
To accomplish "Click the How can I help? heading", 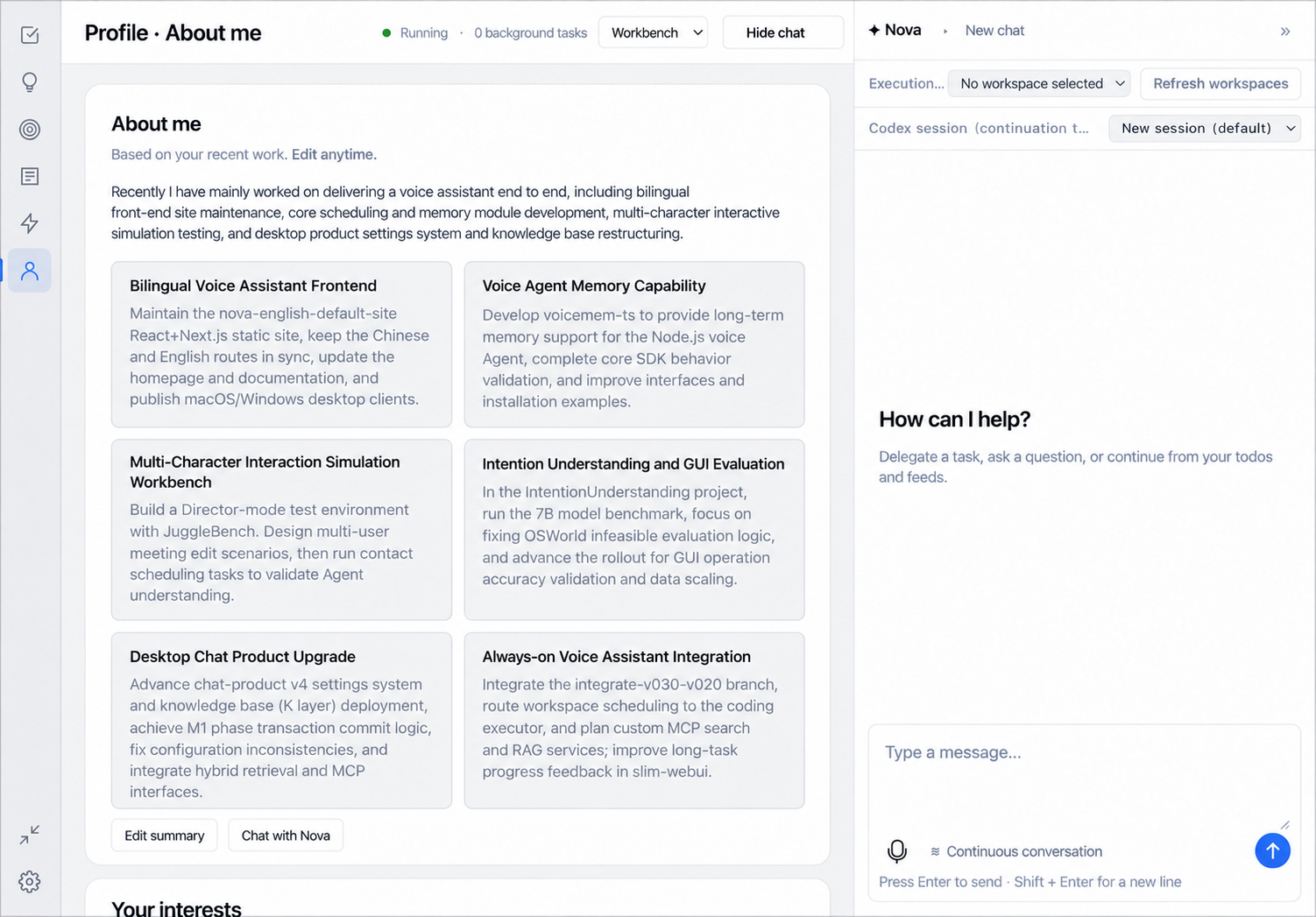I will 954,420.
